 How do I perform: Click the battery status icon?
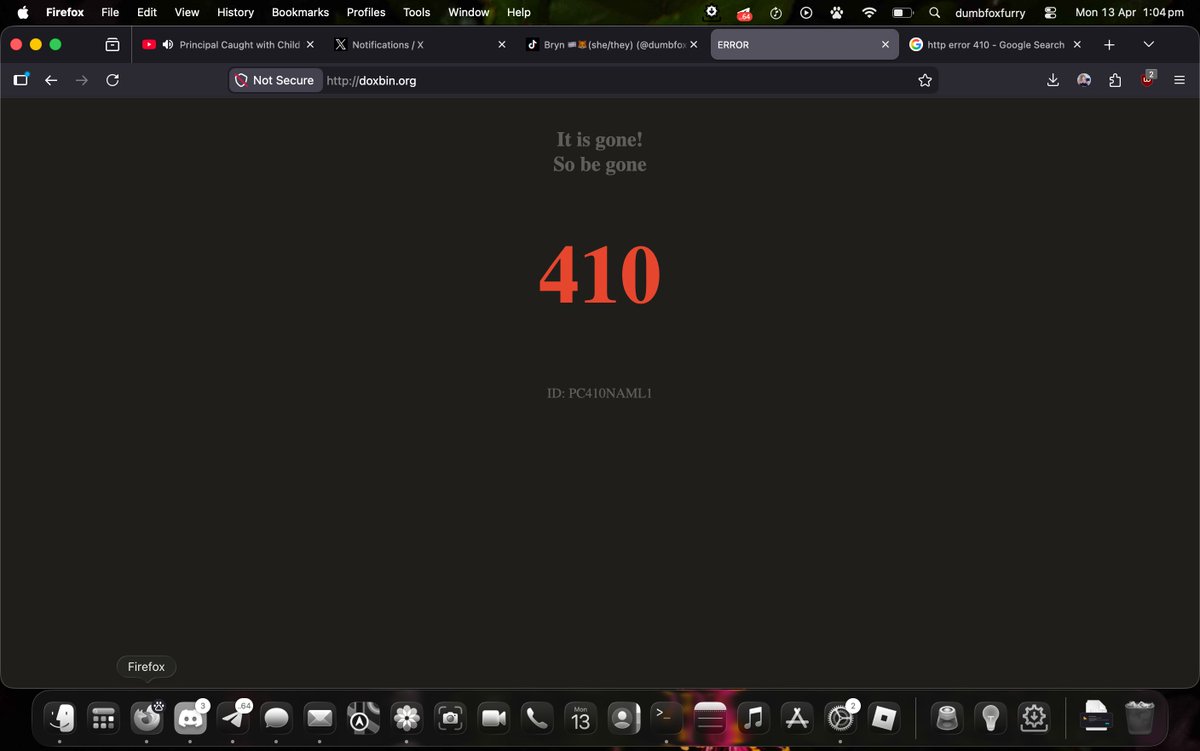[x=903, y=13]
